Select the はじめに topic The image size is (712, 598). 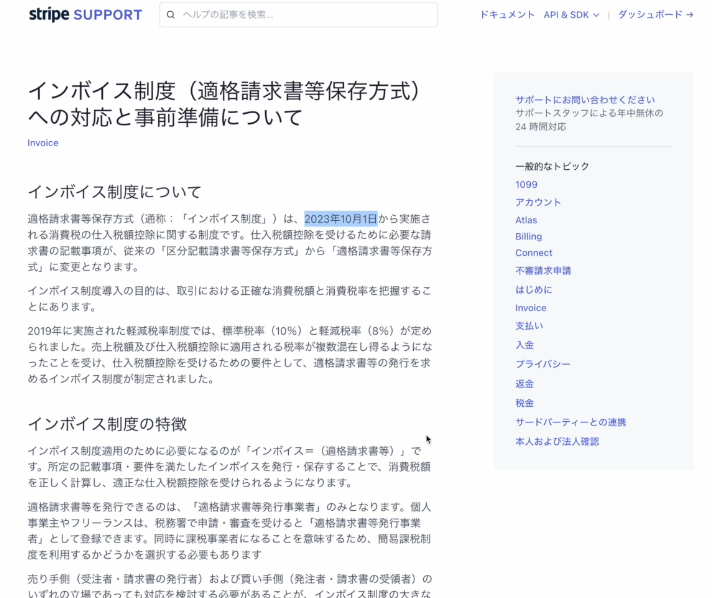click(533, 290)
